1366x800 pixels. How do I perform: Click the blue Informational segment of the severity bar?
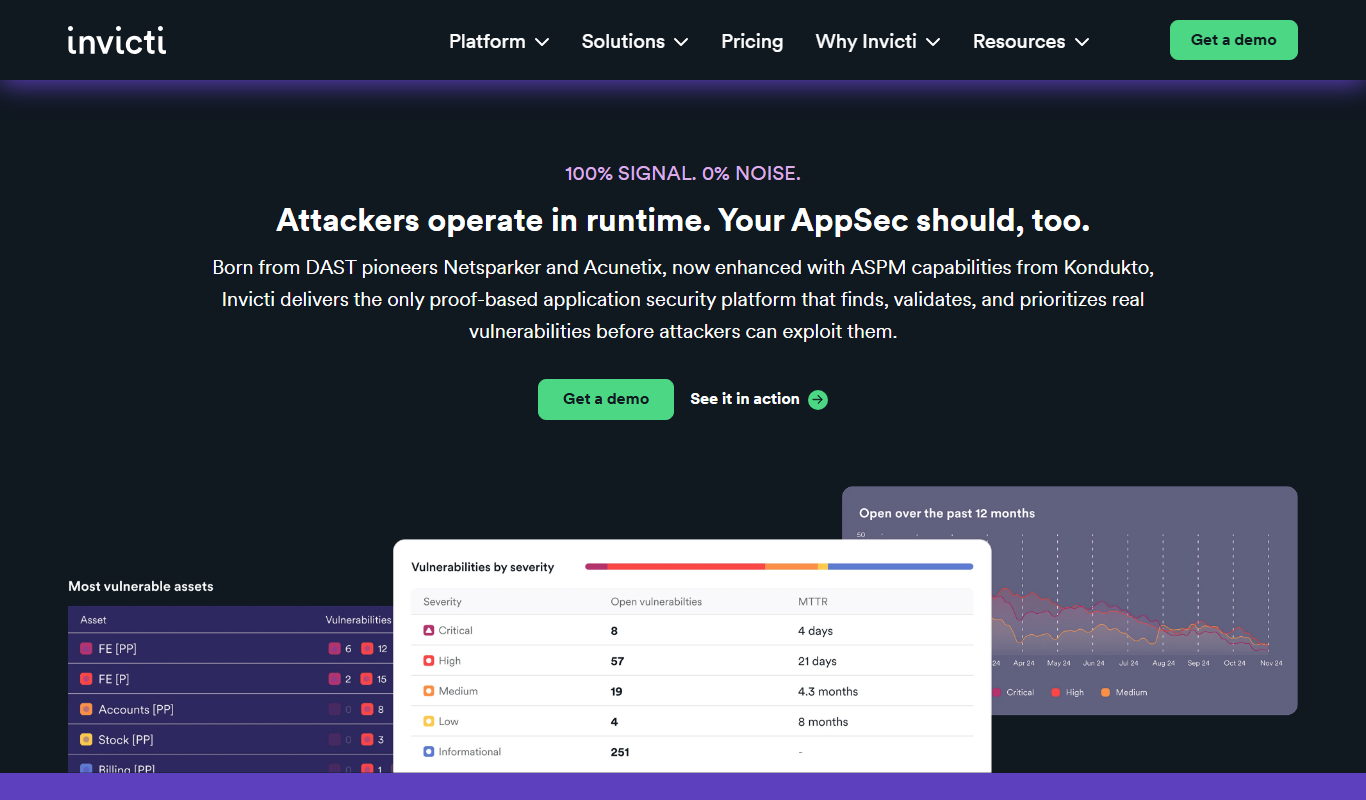[x=900, y=567]
